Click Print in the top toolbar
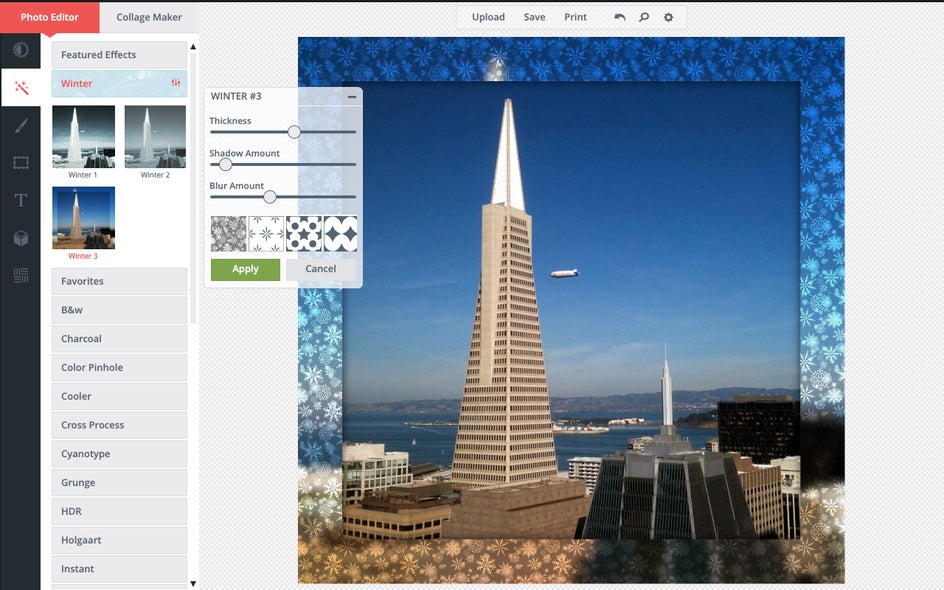This screenshot has width=944, height=590. 575,17
